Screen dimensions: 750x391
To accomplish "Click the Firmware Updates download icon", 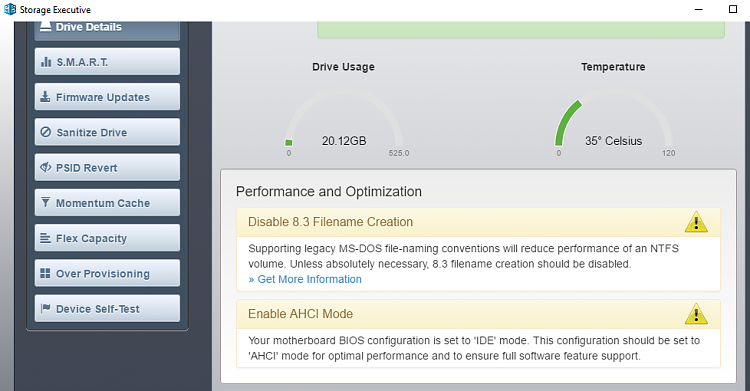I will pos(45,97).
